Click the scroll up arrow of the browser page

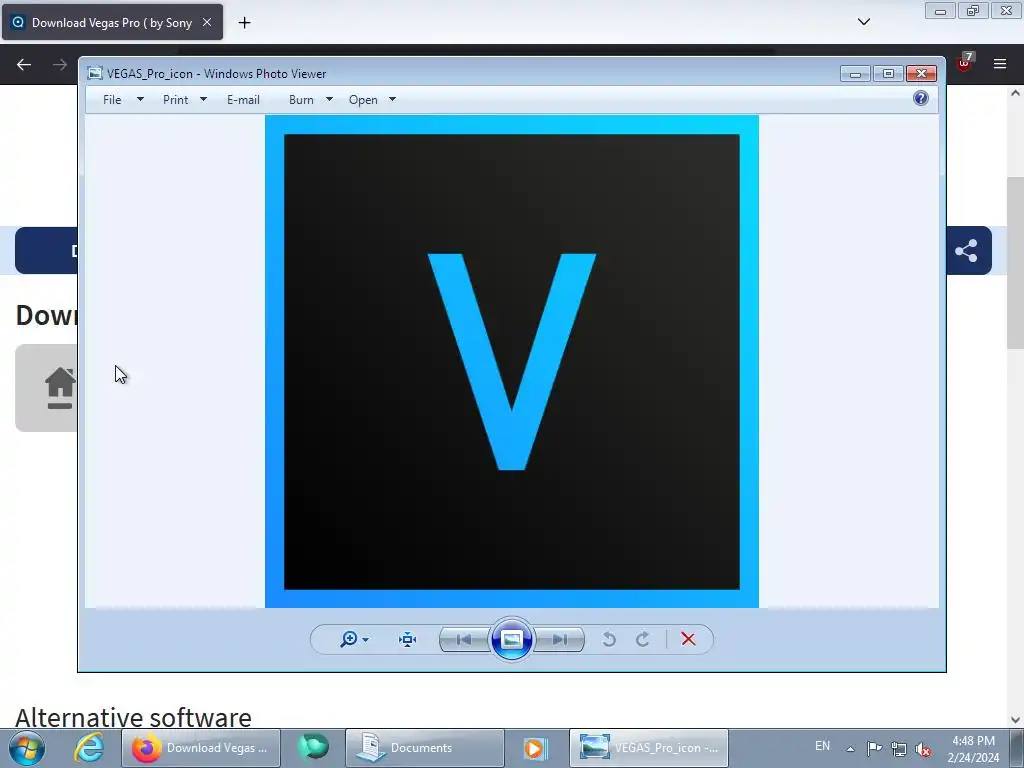[1016, 93]
